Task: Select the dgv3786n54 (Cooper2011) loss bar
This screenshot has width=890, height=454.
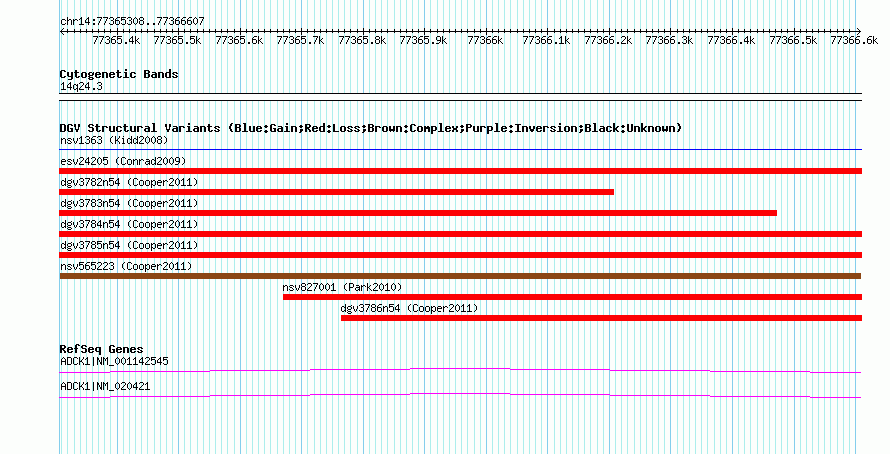Action: [601, 318]
